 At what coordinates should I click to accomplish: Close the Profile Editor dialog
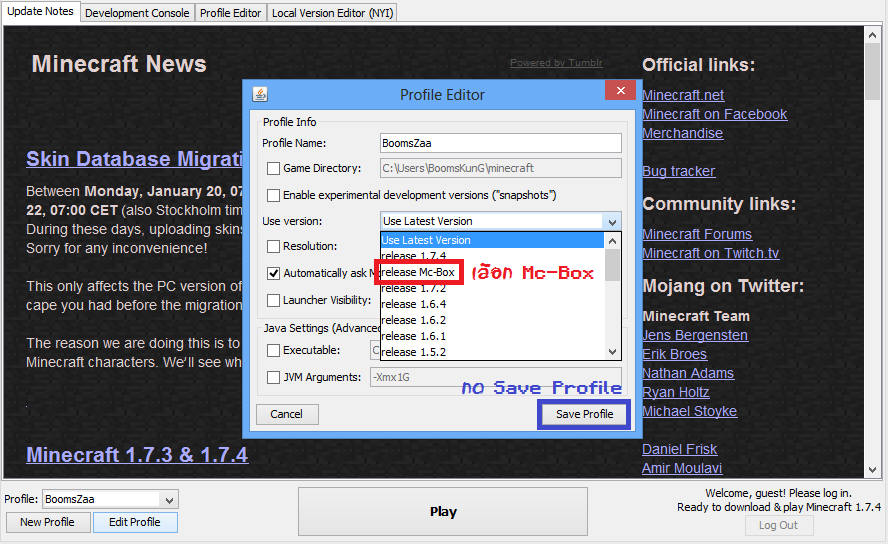pos(621,91)
